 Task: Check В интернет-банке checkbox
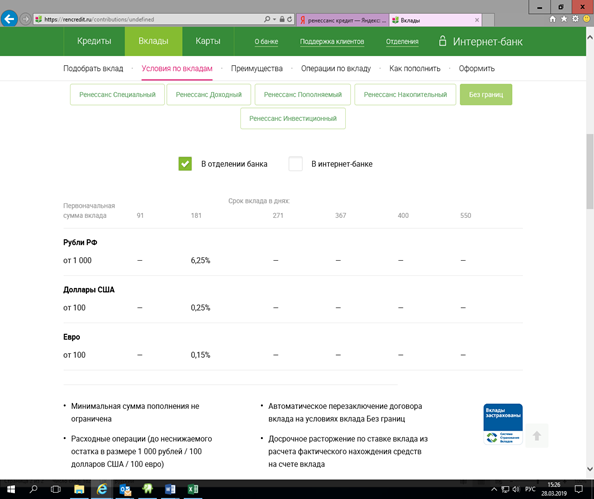tap(295, 164)
